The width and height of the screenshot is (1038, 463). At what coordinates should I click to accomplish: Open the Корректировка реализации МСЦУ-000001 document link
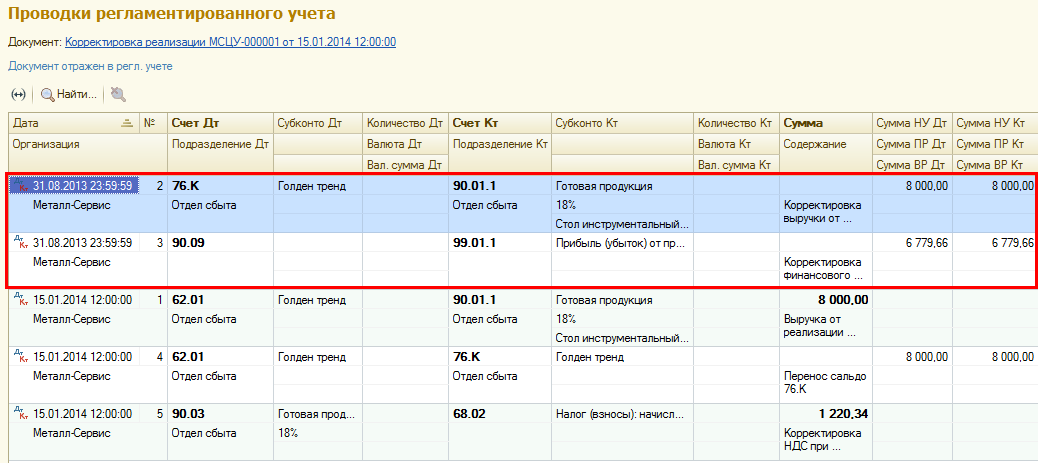(x=230, y=42)
